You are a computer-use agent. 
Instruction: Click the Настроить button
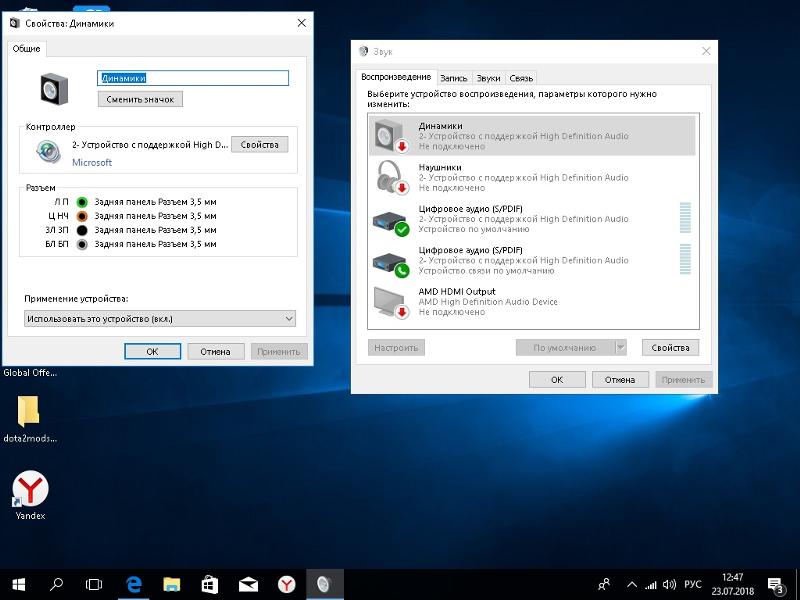click(396, 347)
